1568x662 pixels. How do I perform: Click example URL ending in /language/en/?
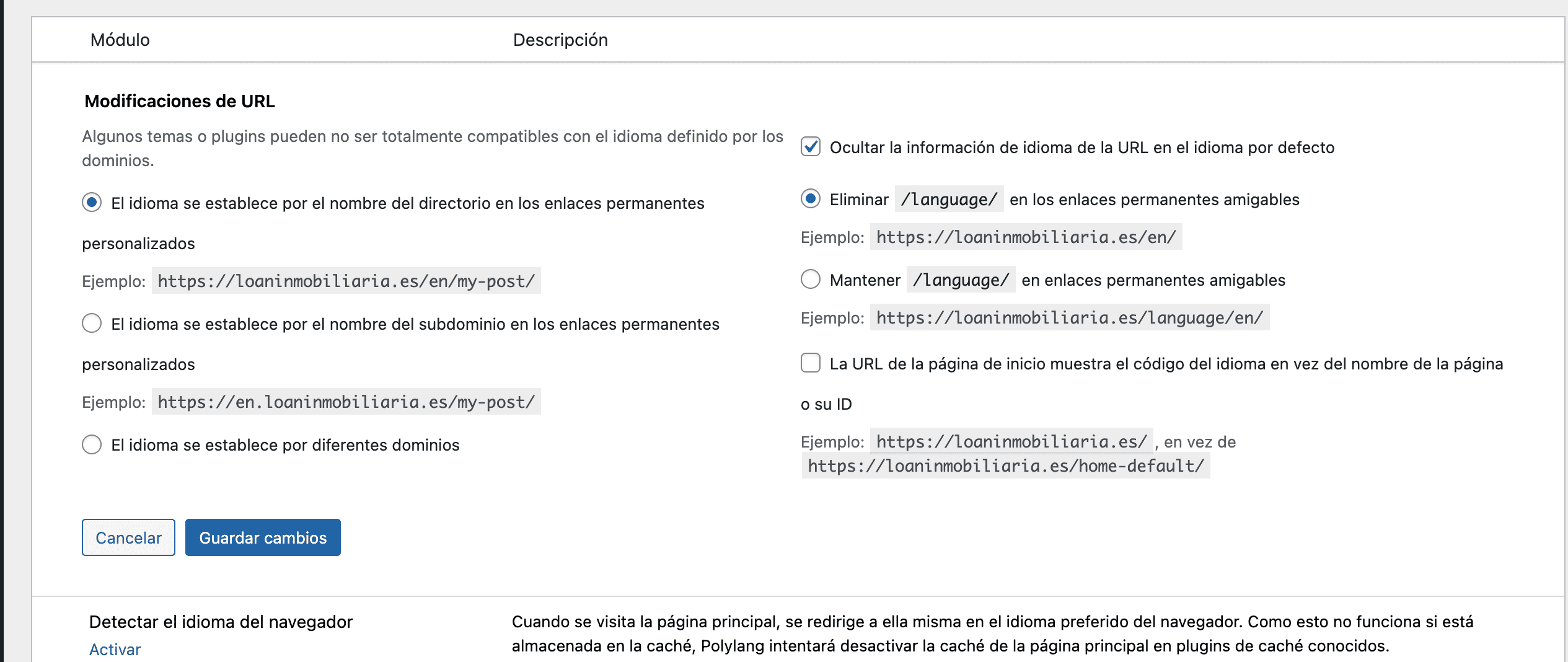coord(1069,317)
